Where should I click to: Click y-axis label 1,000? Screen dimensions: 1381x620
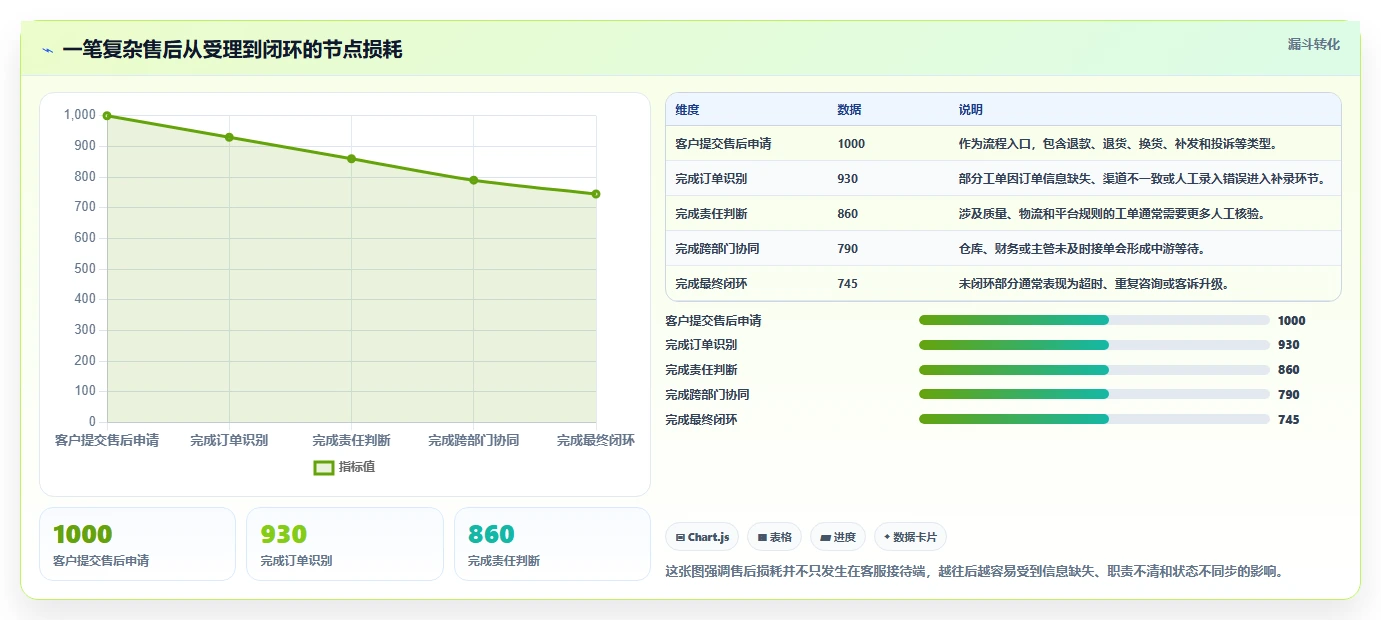pyautogui.click(x=80, y=115)
